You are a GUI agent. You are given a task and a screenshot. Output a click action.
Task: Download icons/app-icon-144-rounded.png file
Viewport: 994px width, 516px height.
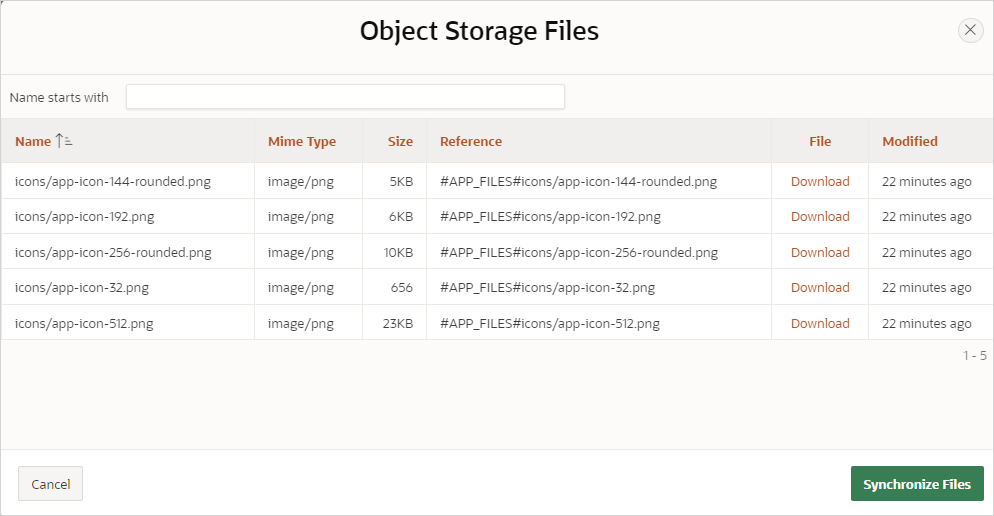tap(820, 181)
